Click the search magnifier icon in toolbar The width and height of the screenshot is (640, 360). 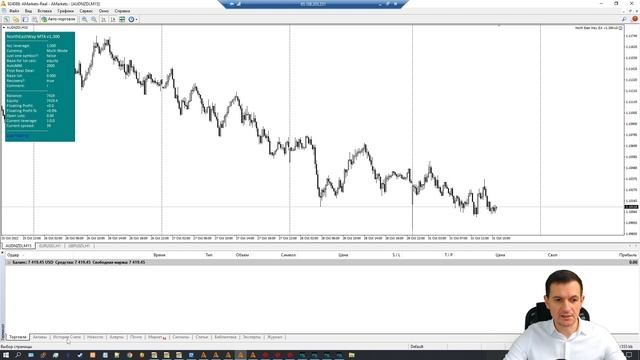coord(624,19)
